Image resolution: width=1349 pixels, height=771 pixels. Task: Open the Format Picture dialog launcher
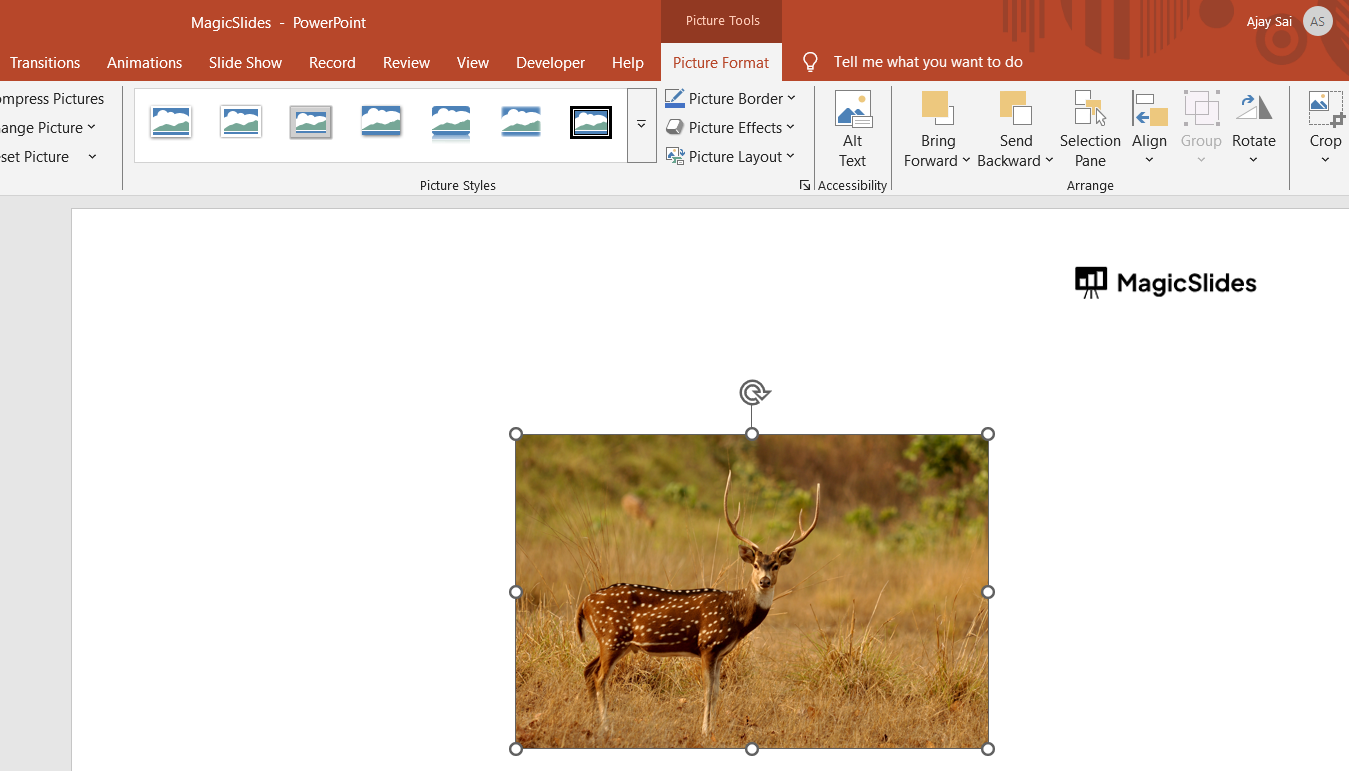804,185
